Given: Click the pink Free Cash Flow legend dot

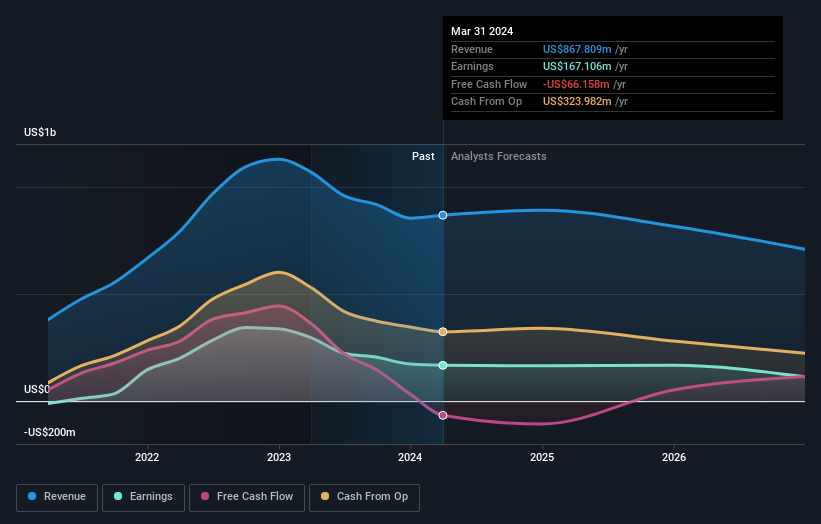Looking at the screenshot, I should pos(205,496).
